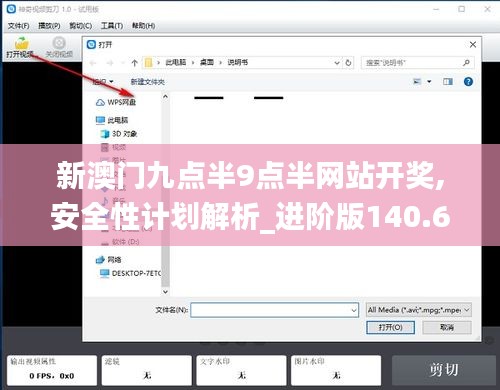Viewport: 500px width, 390px height.
Task: Expand the address bar history chevron
Action: (x=337, y=63)
